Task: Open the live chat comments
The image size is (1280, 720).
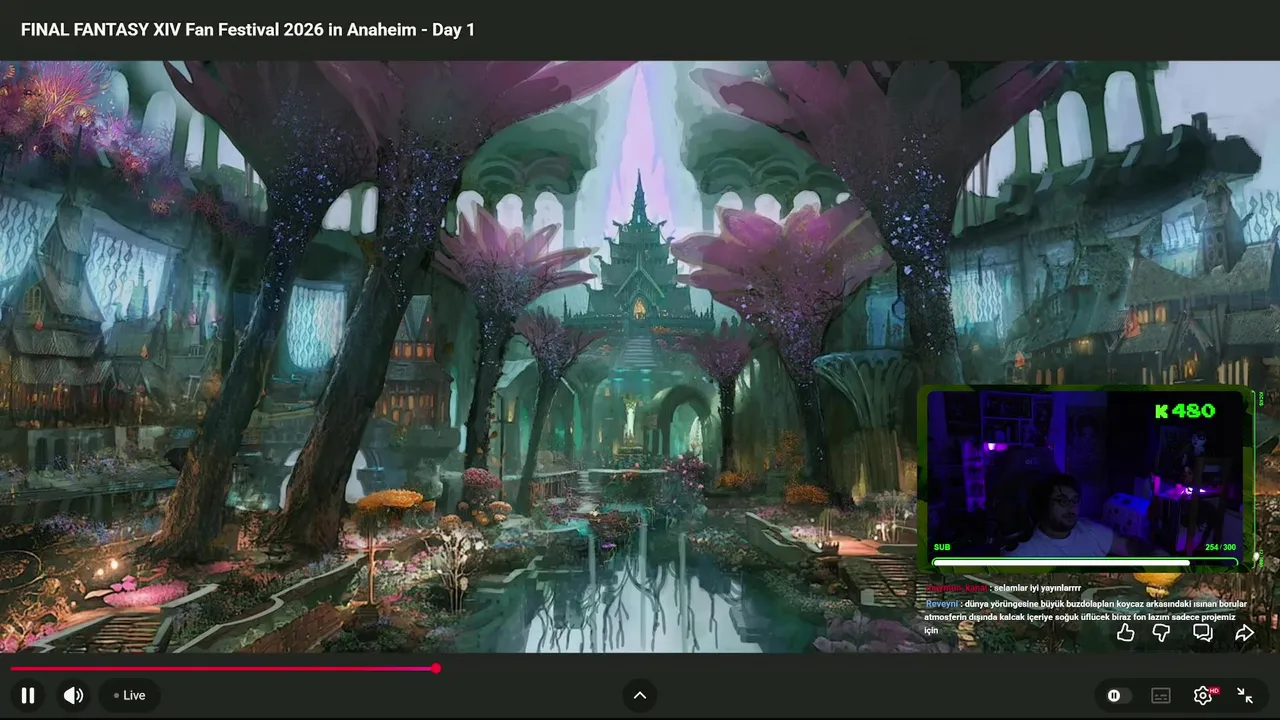Action: point(1203,632)
